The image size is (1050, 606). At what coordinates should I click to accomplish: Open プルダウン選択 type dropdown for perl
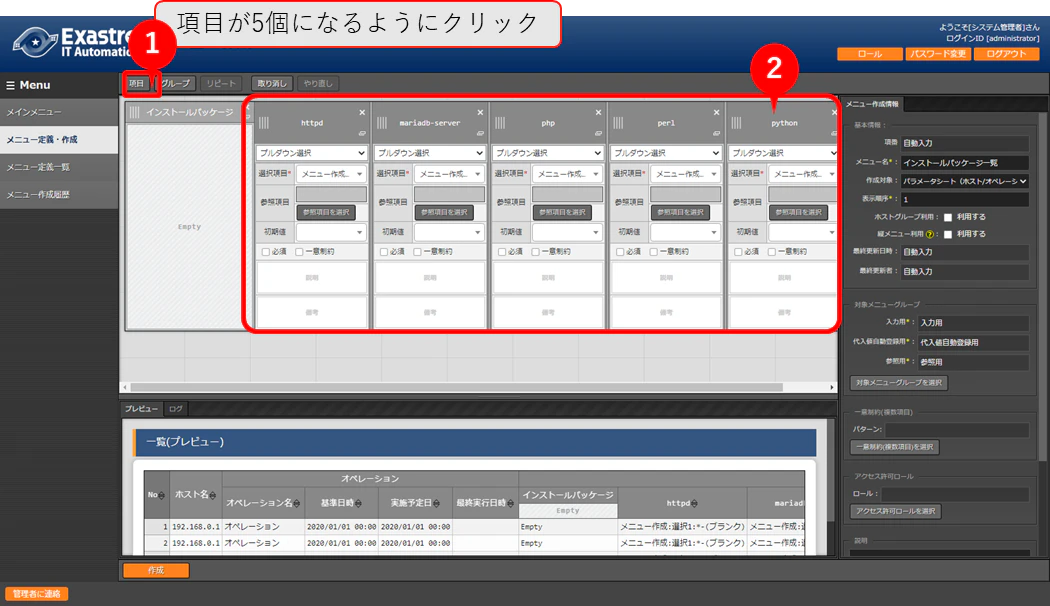(666, 153)
